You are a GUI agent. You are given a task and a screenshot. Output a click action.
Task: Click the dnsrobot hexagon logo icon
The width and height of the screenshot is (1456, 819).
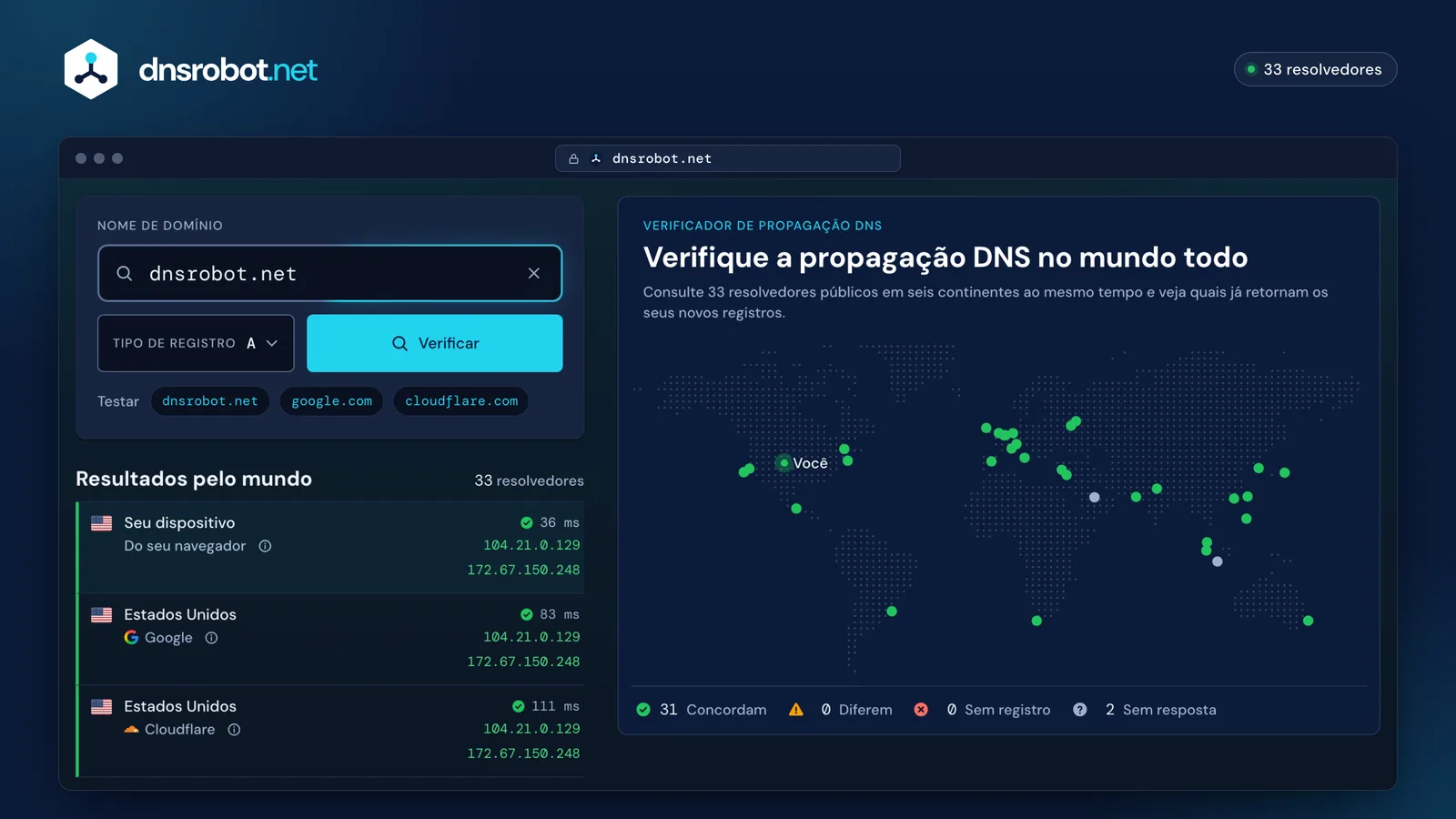tap(91, 69)
